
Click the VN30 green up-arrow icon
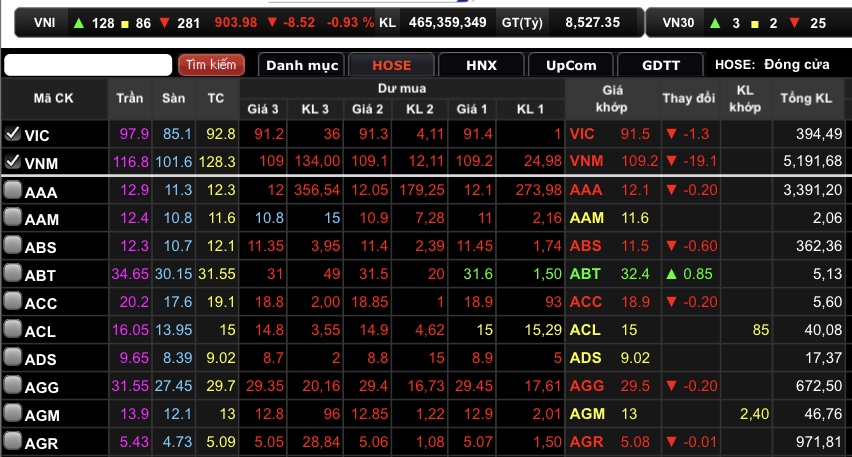(x=714, y=22)
